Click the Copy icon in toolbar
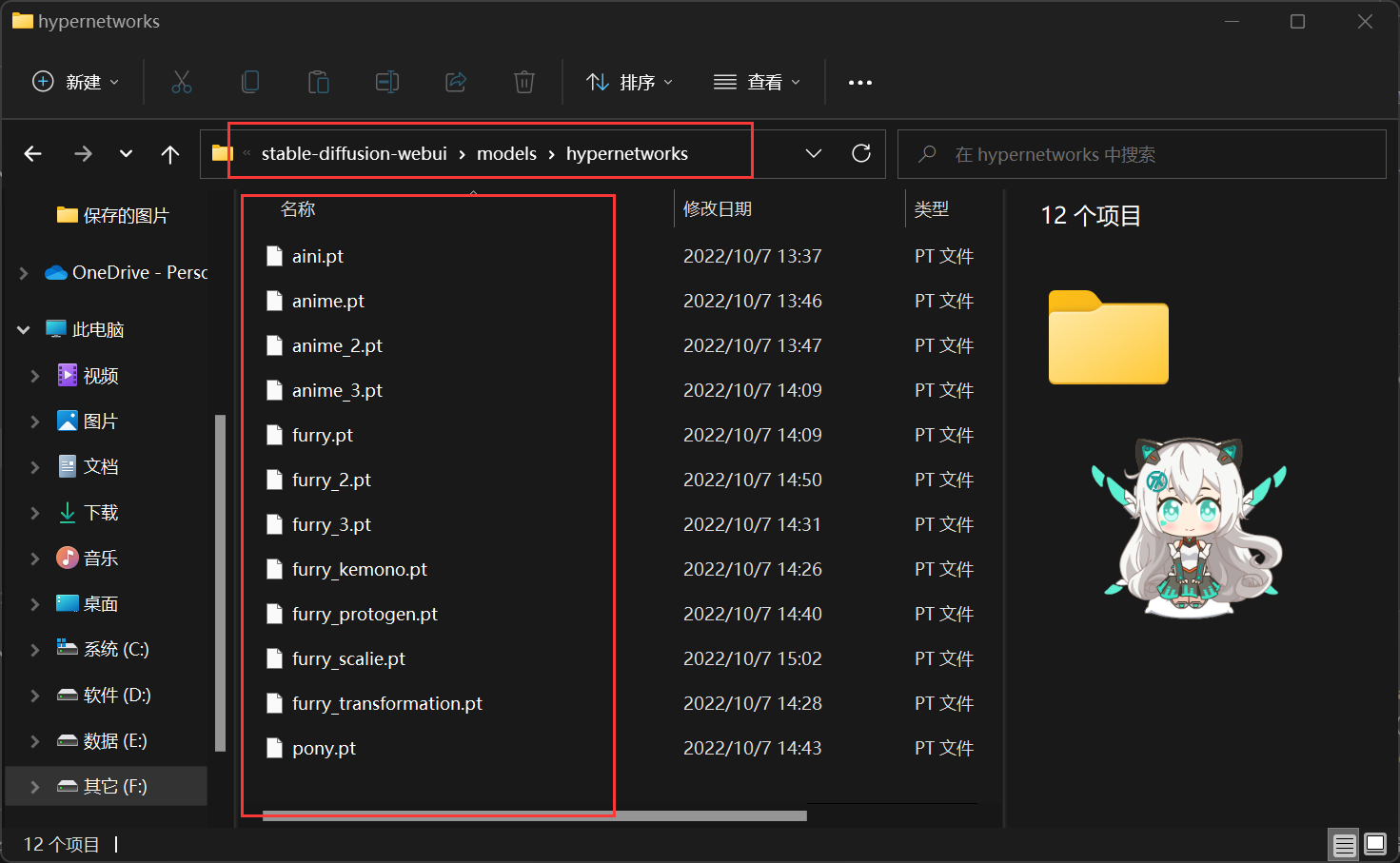 [250, 83]
